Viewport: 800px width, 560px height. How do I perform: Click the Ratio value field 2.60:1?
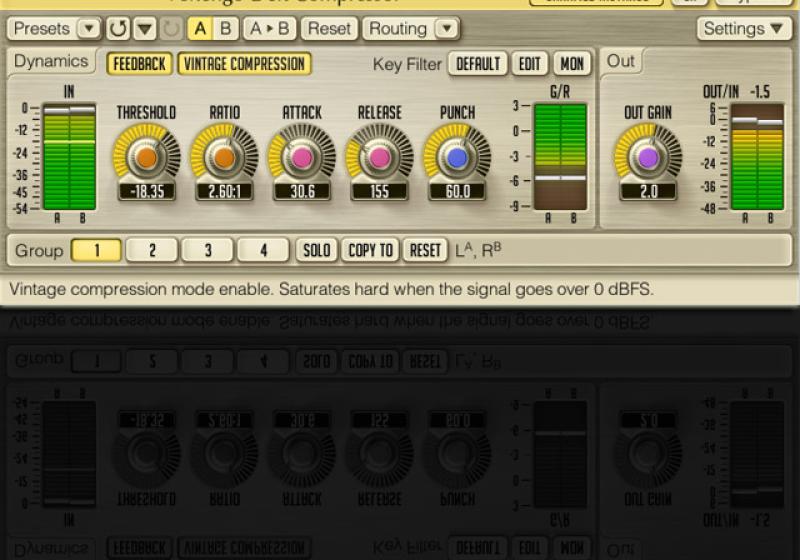tap(224, 191)
